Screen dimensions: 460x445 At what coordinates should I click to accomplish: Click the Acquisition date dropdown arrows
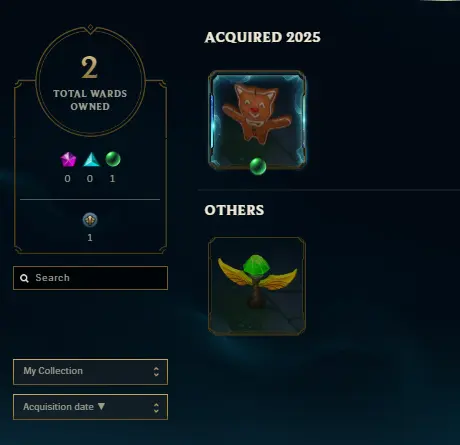156,407
